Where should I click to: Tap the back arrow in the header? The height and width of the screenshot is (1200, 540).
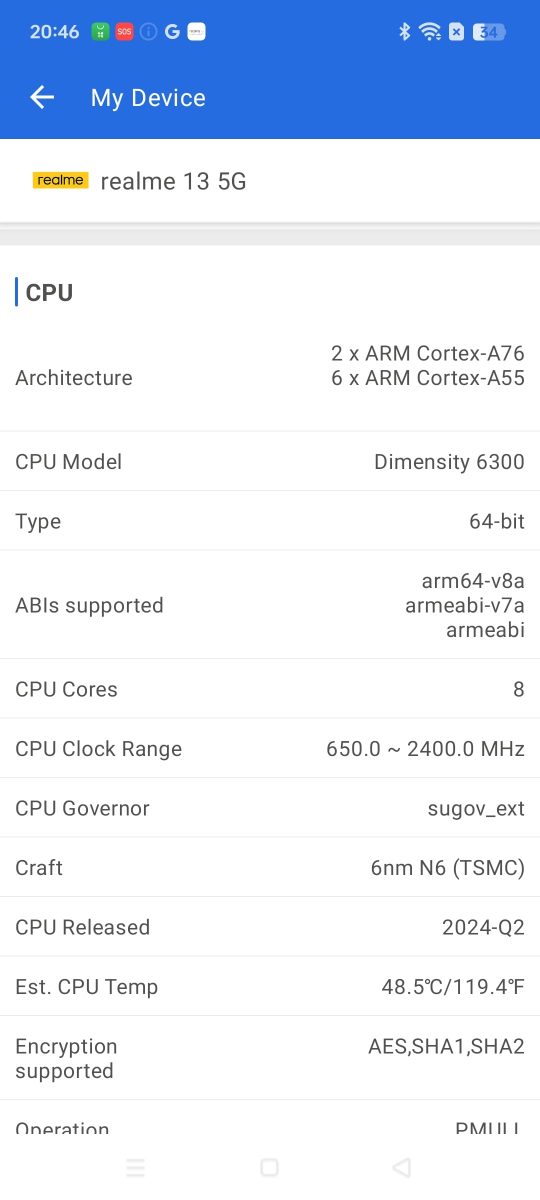point(42,97)
